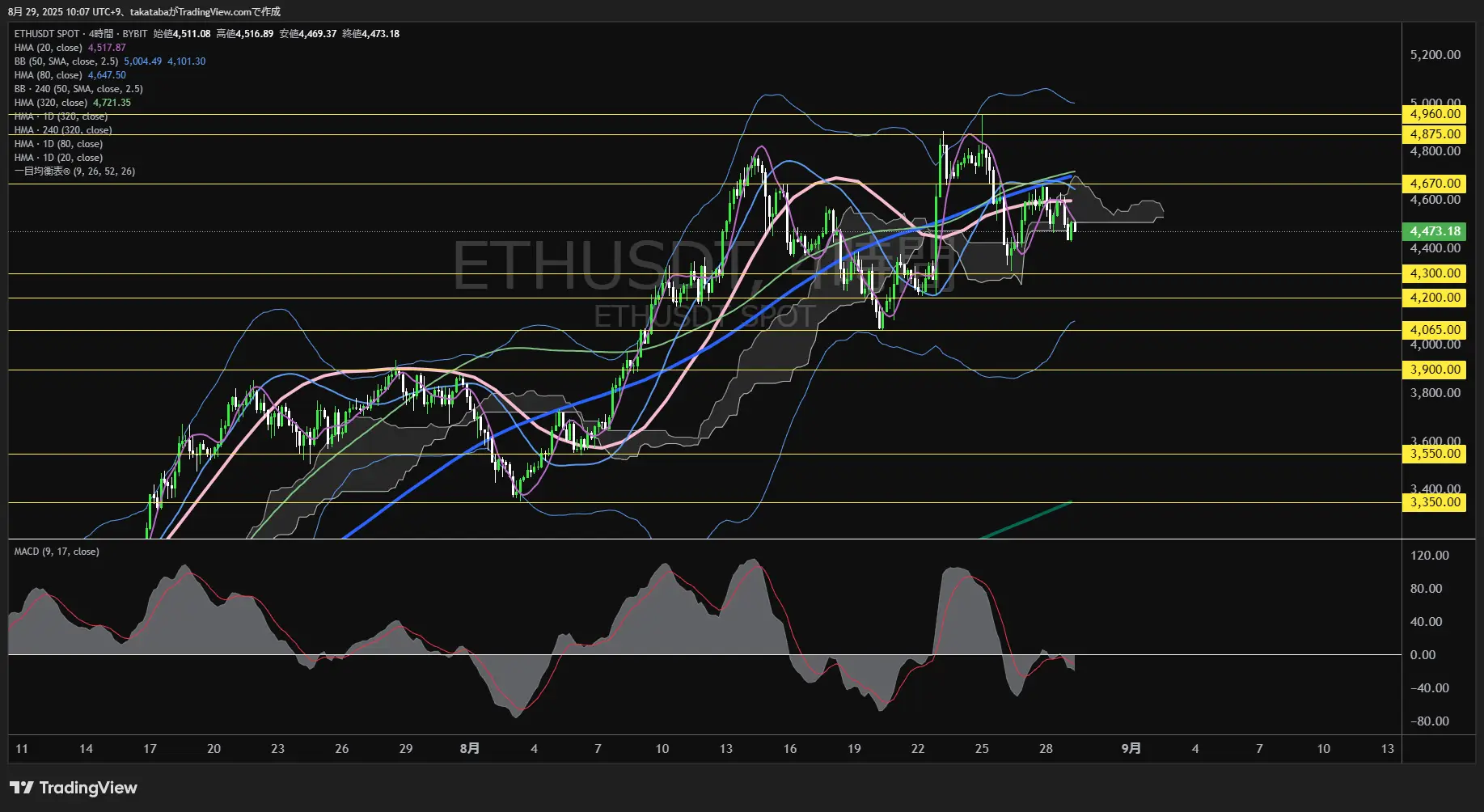Click the 29 date label on time axis

click(406, 749)
